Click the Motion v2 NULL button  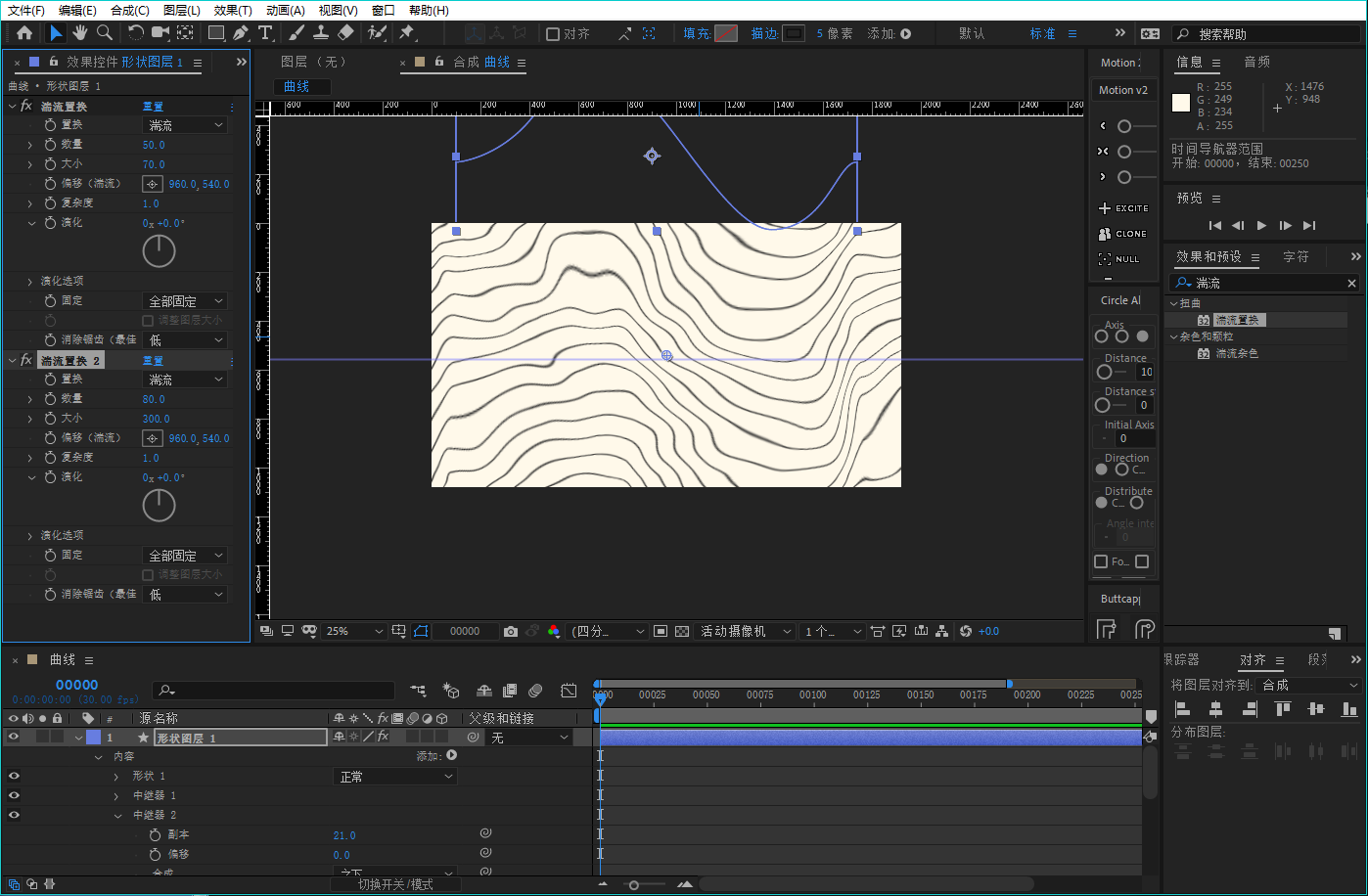[x=1118, y=259]
